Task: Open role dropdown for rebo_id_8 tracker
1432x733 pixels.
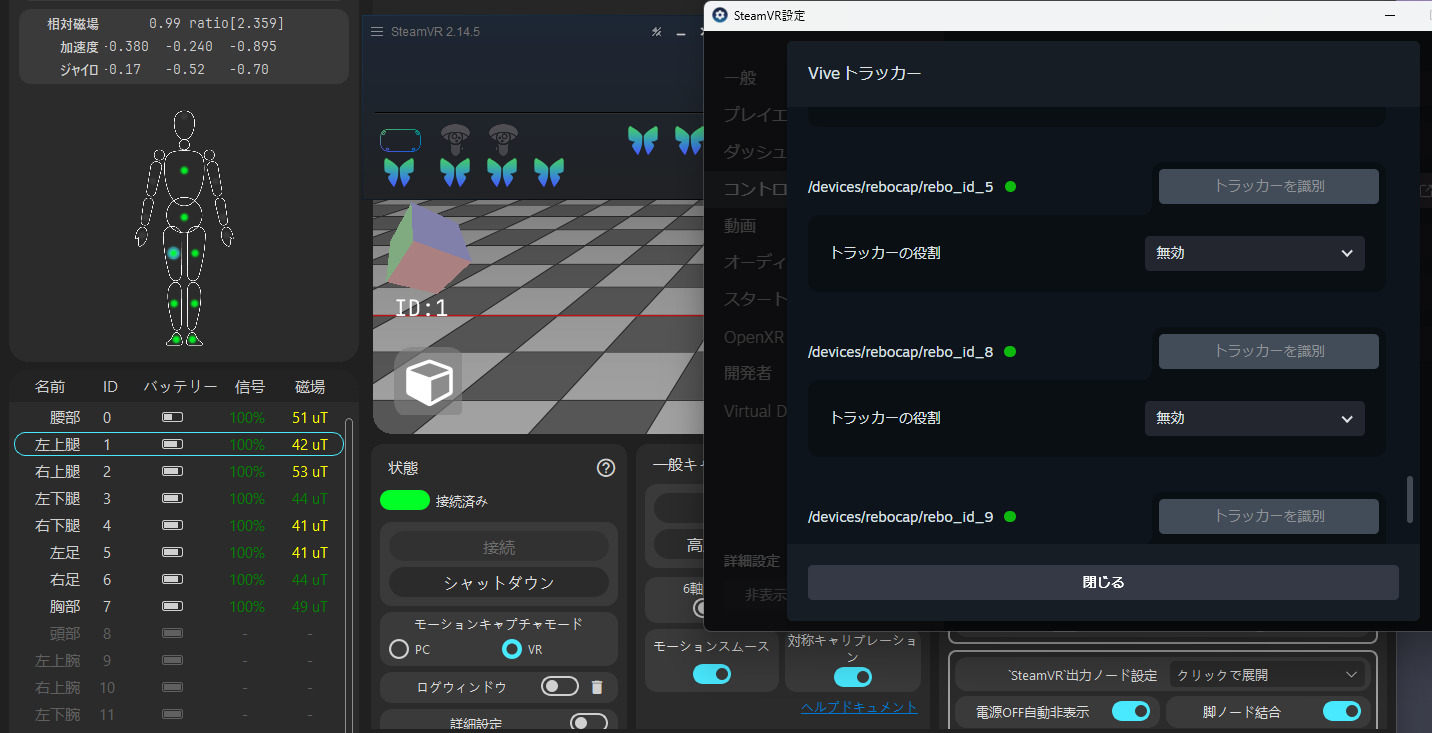Action: coord(1254,418)
